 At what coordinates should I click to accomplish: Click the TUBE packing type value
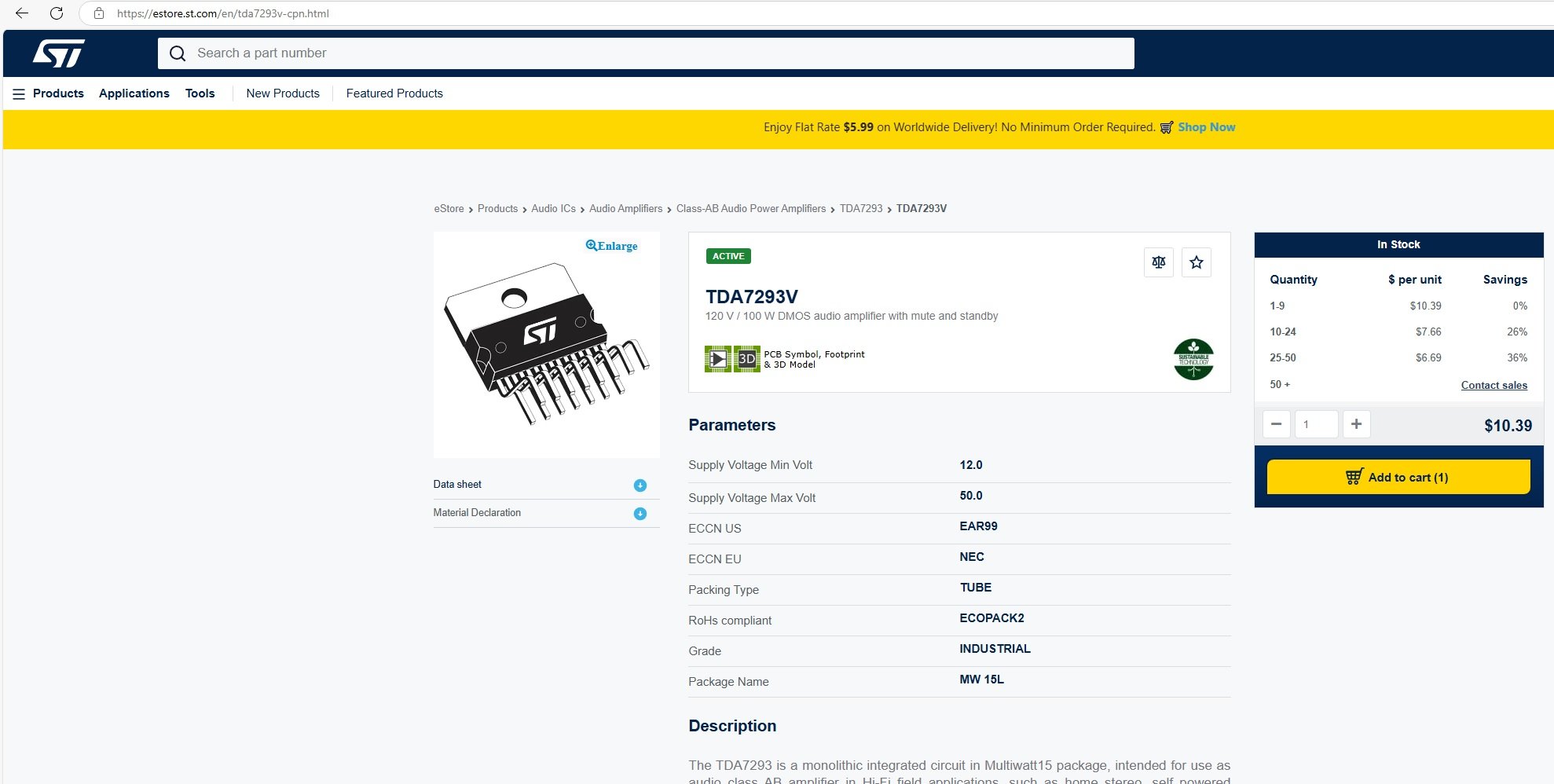pyautogui.click(x=975, y=588)
